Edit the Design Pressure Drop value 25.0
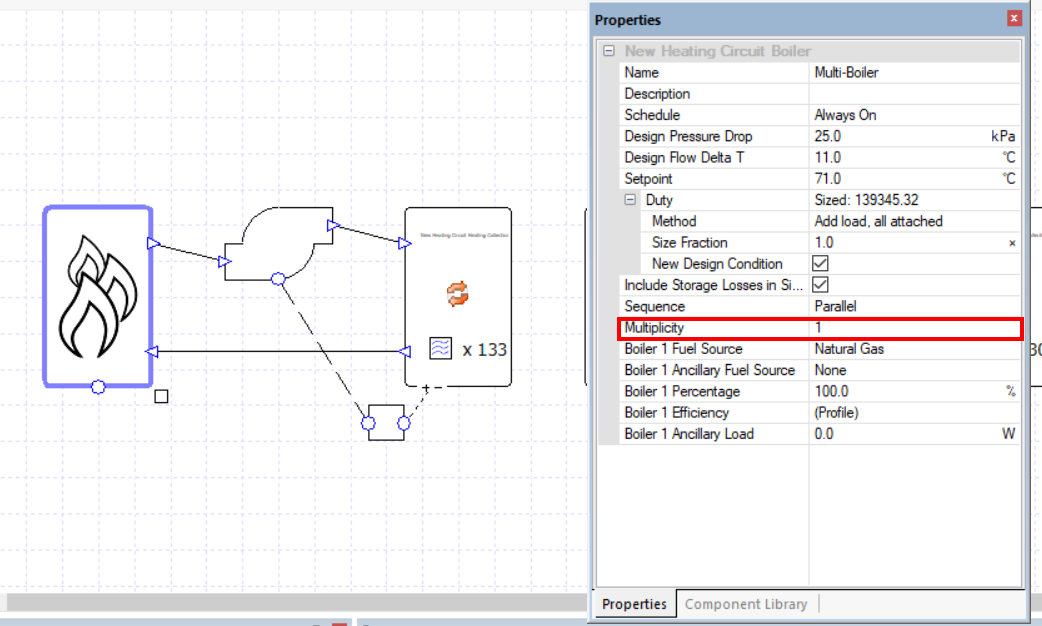The image size is (1042, 626). (x=914, y=136)
